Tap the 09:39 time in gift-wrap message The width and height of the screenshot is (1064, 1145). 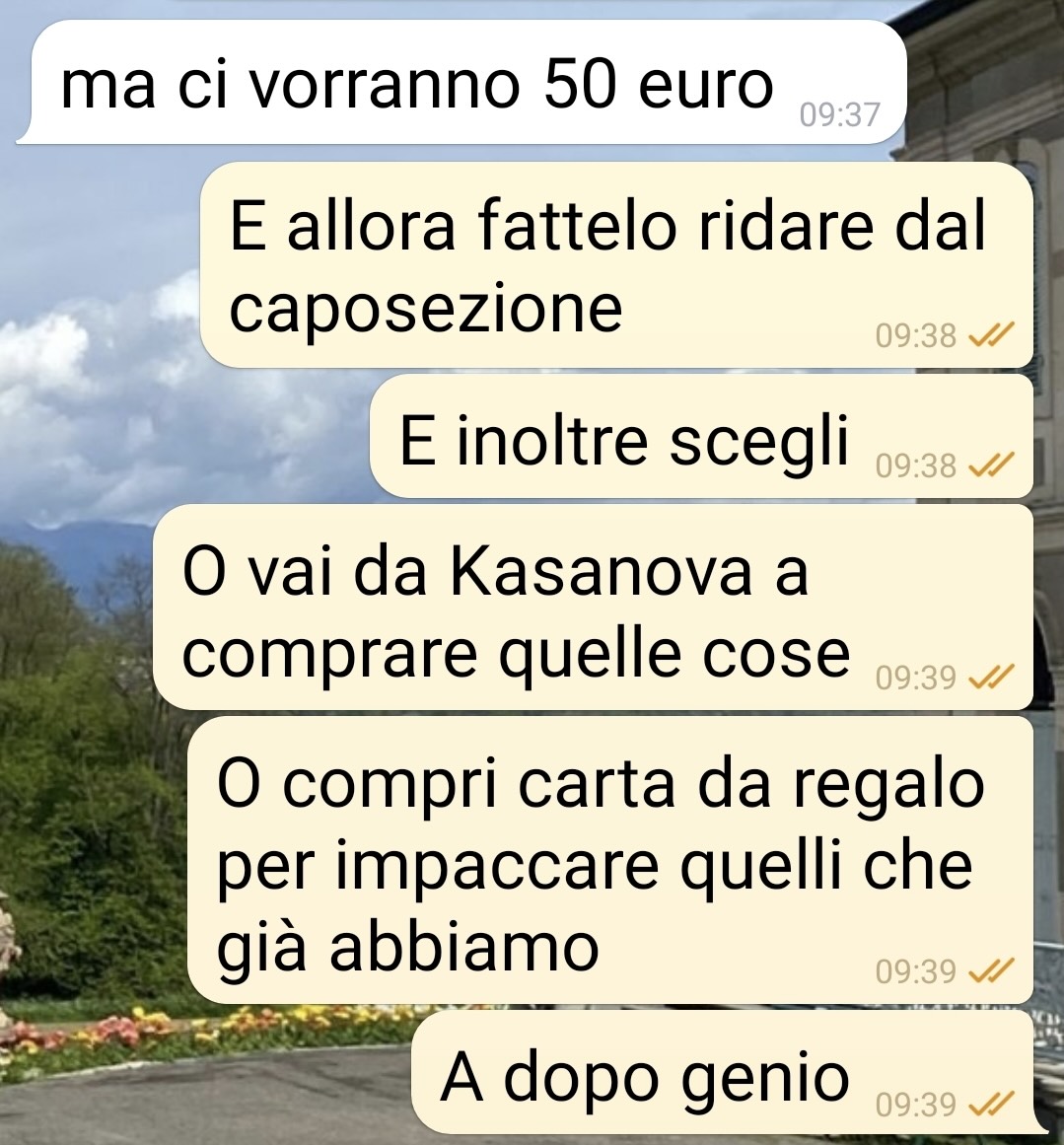(x=916, y=971)
